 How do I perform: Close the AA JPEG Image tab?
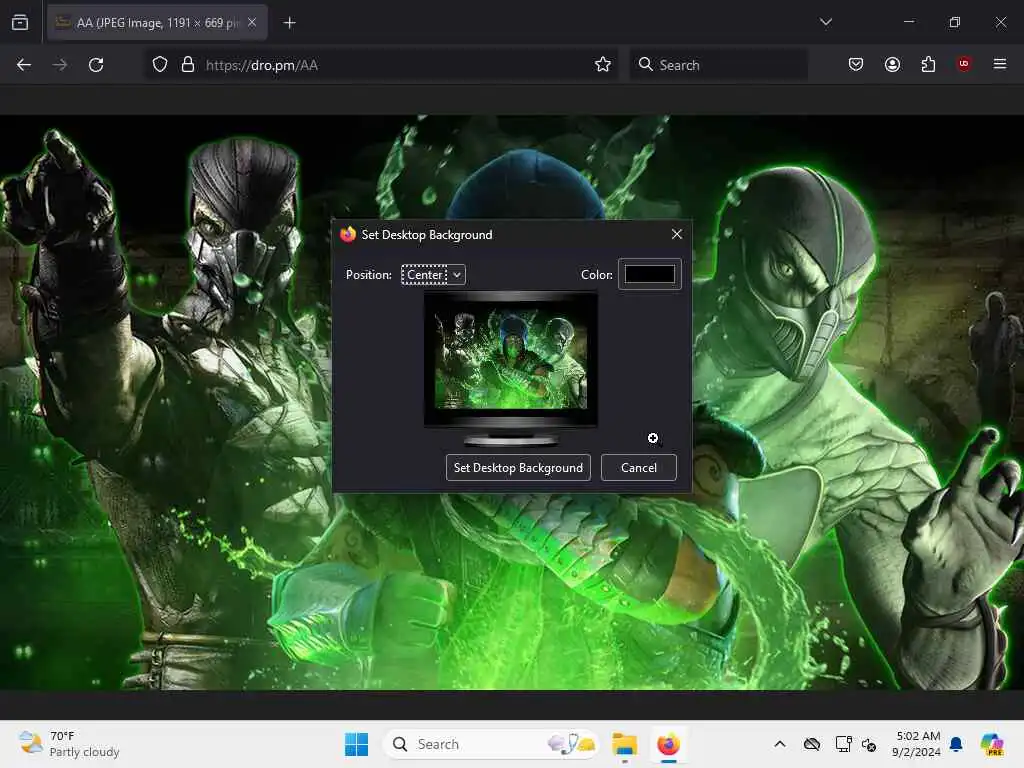252,23
